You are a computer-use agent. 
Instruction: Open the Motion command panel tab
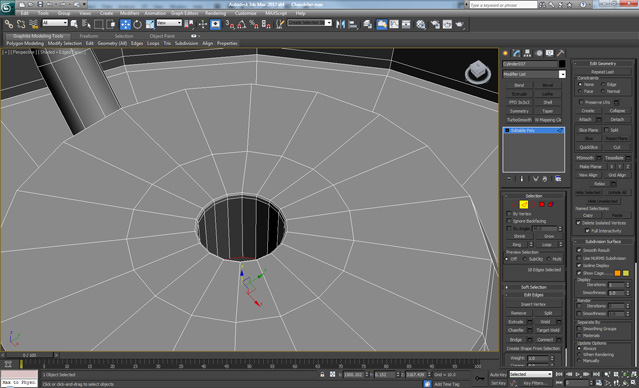coord(539,53)
